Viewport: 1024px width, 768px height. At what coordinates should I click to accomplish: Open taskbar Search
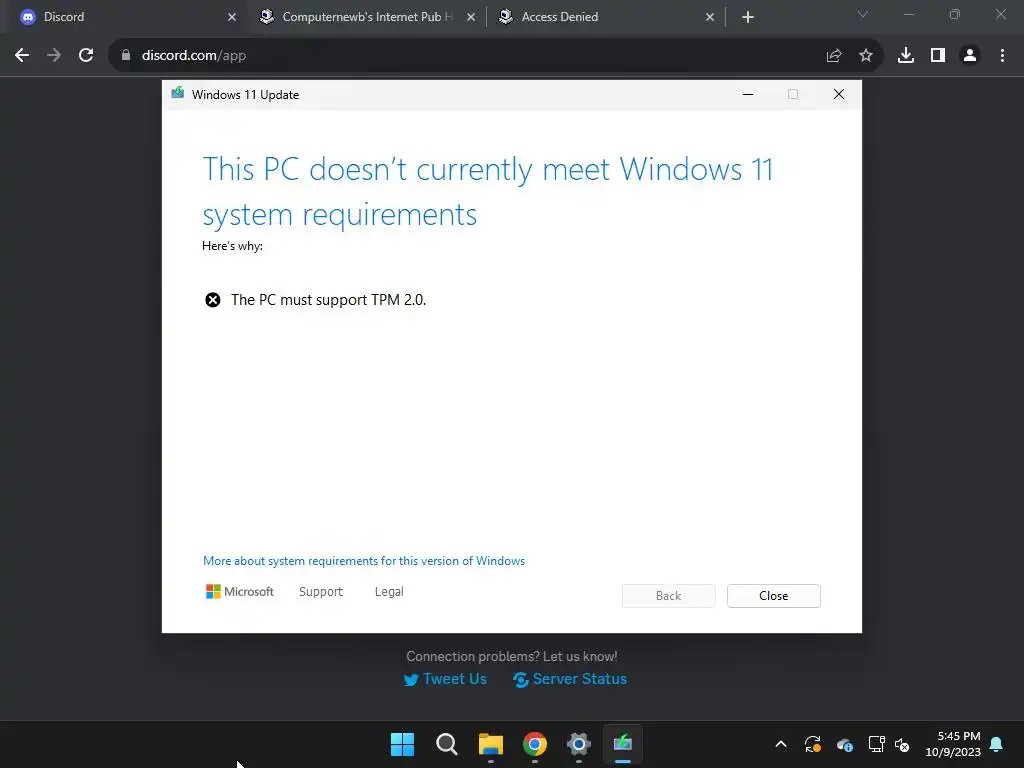(x=447, y=744)
